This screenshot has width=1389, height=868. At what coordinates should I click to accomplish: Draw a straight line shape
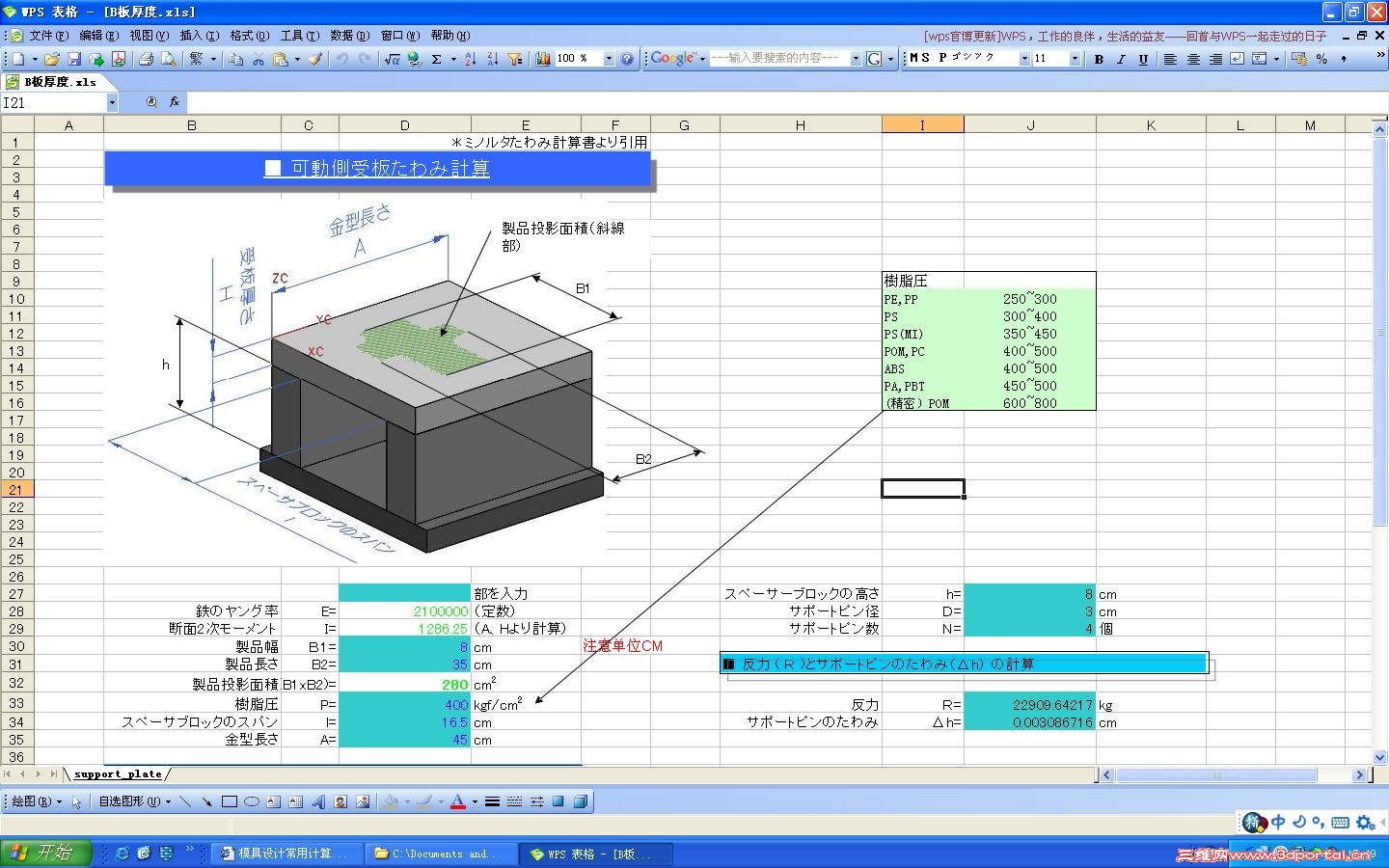pyautogui.click(x=185, y=801)
